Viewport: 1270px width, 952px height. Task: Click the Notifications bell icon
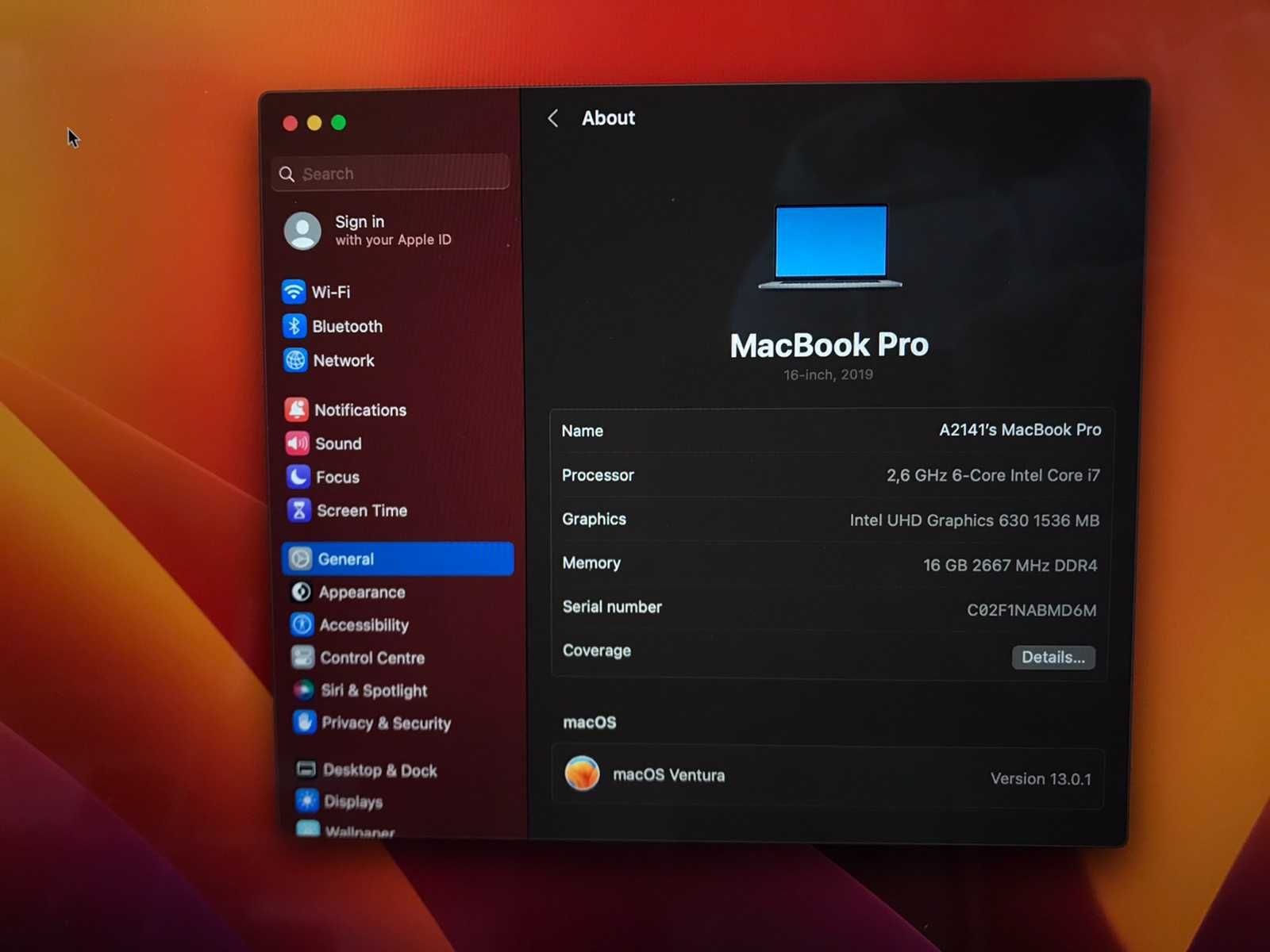point(297,409)
